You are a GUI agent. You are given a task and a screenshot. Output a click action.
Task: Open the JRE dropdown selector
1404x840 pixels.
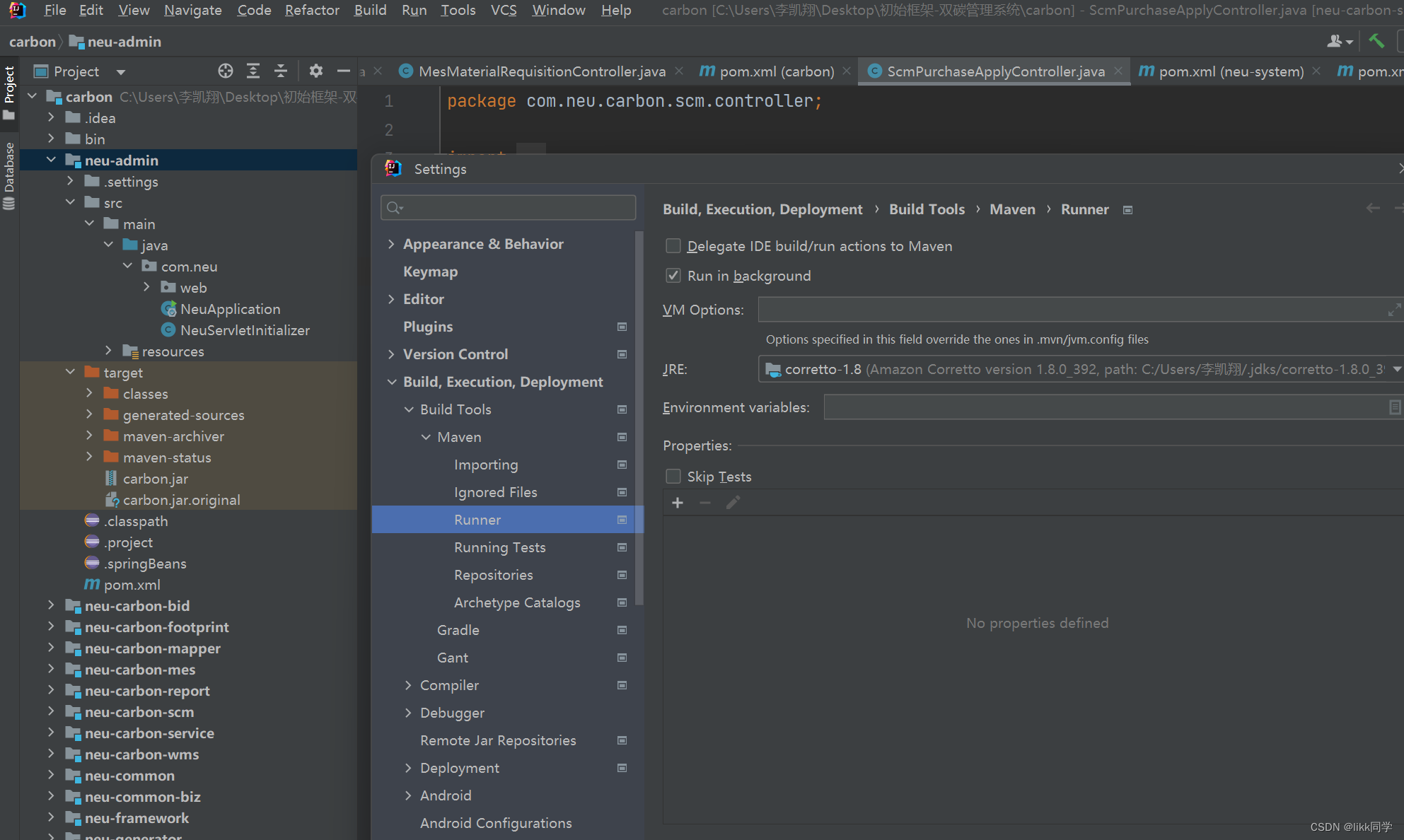(x=1396, y=369)
